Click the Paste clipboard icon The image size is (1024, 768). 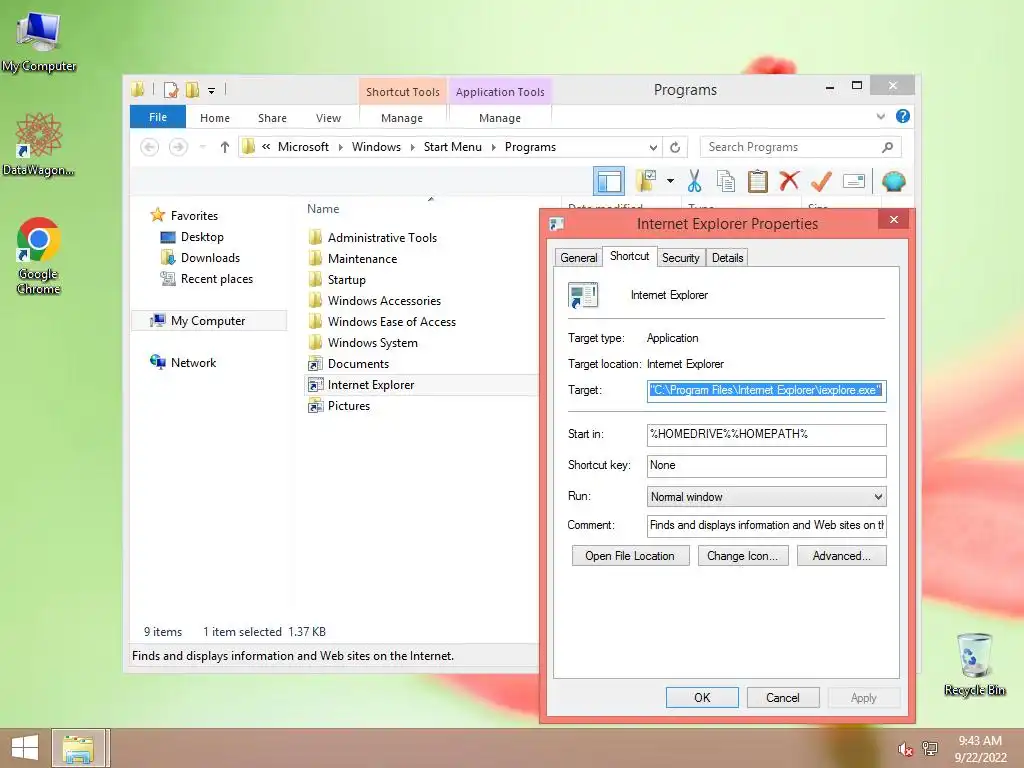[758, 181]
